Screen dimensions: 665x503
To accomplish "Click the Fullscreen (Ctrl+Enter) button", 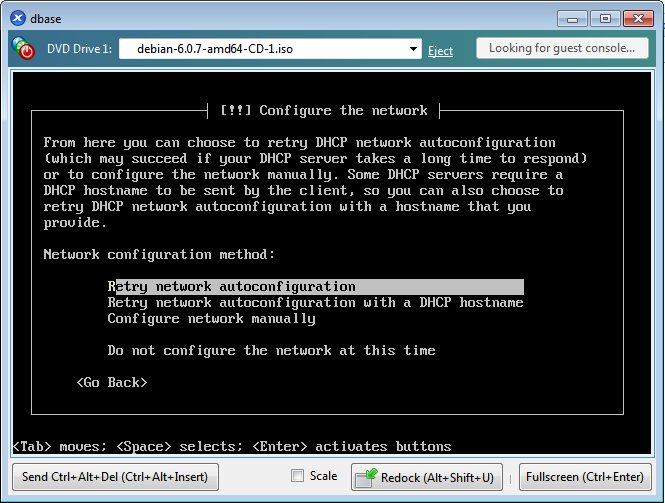I will pyautogui.click(x=585, y=477).
